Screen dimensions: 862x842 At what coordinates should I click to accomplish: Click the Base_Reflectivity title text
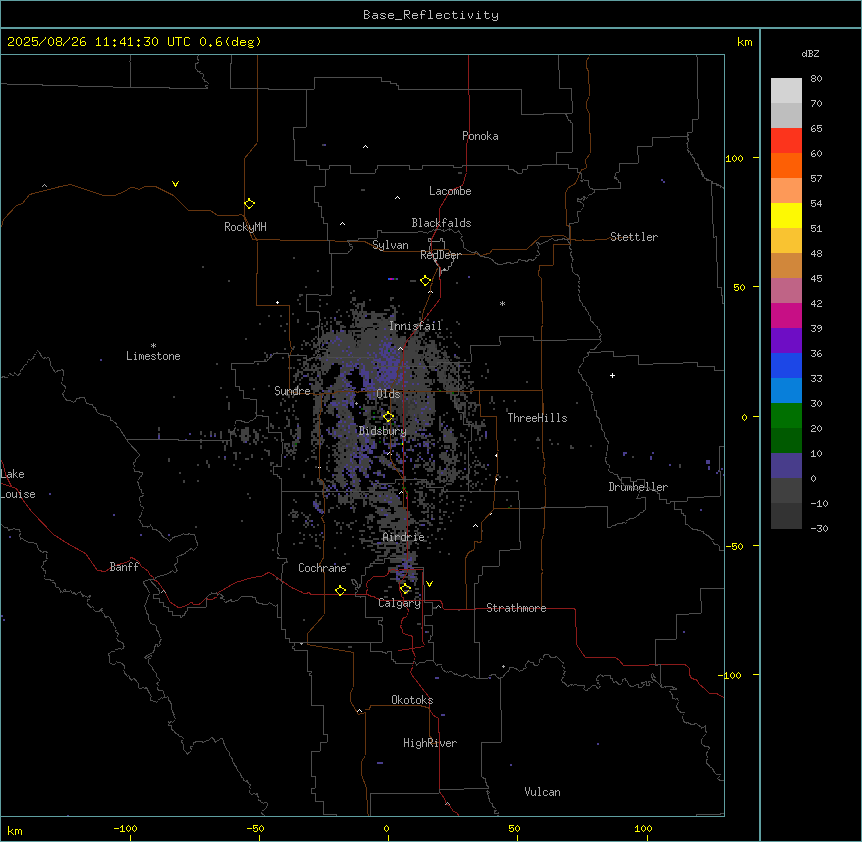[431, 15]
